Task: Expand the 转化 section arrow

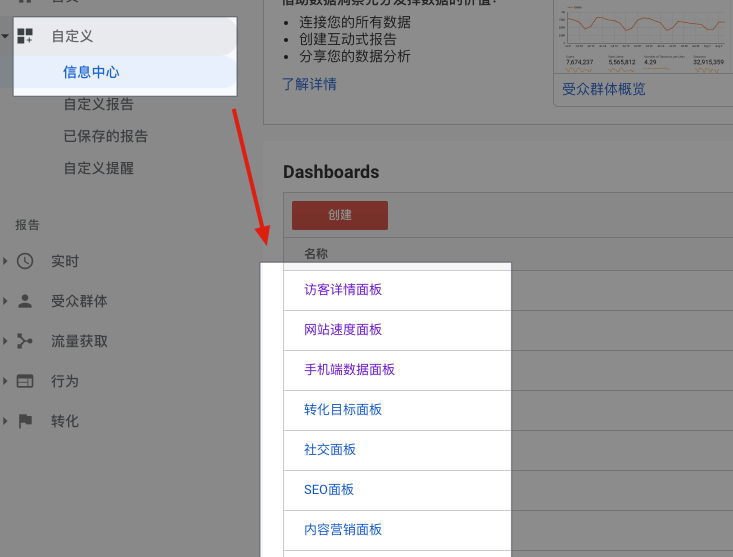Action: pyautogui.click(x=5, y=421)
